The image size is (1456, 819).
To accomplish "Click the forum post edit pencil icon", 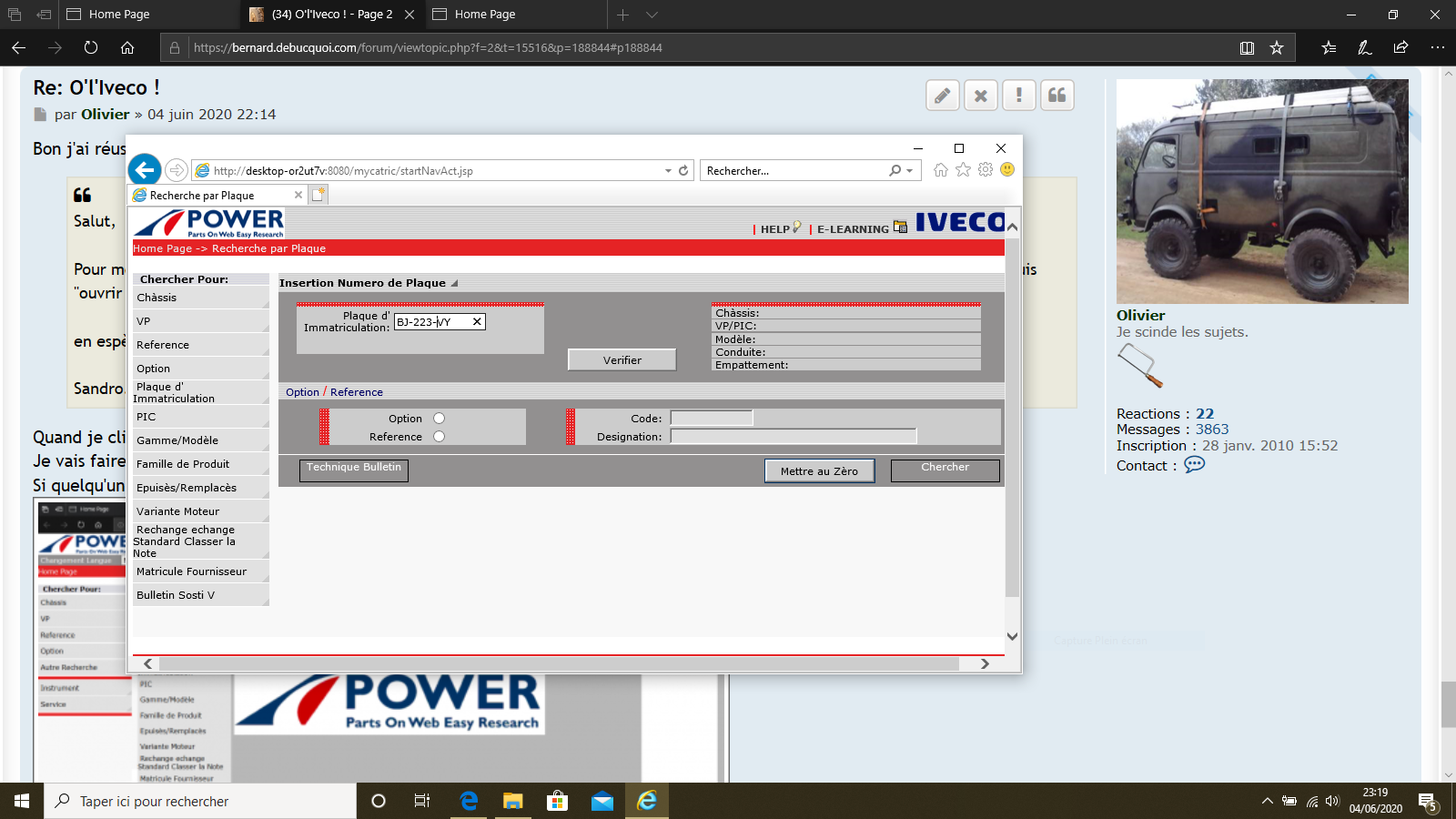I will coord(943,96).
